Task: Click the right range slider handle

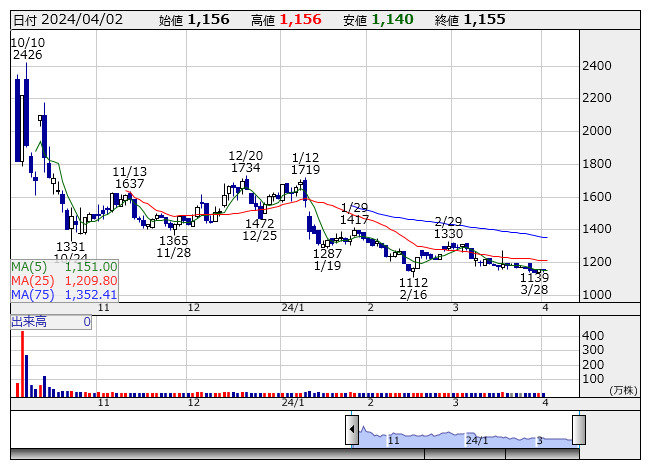Action: 578,430
